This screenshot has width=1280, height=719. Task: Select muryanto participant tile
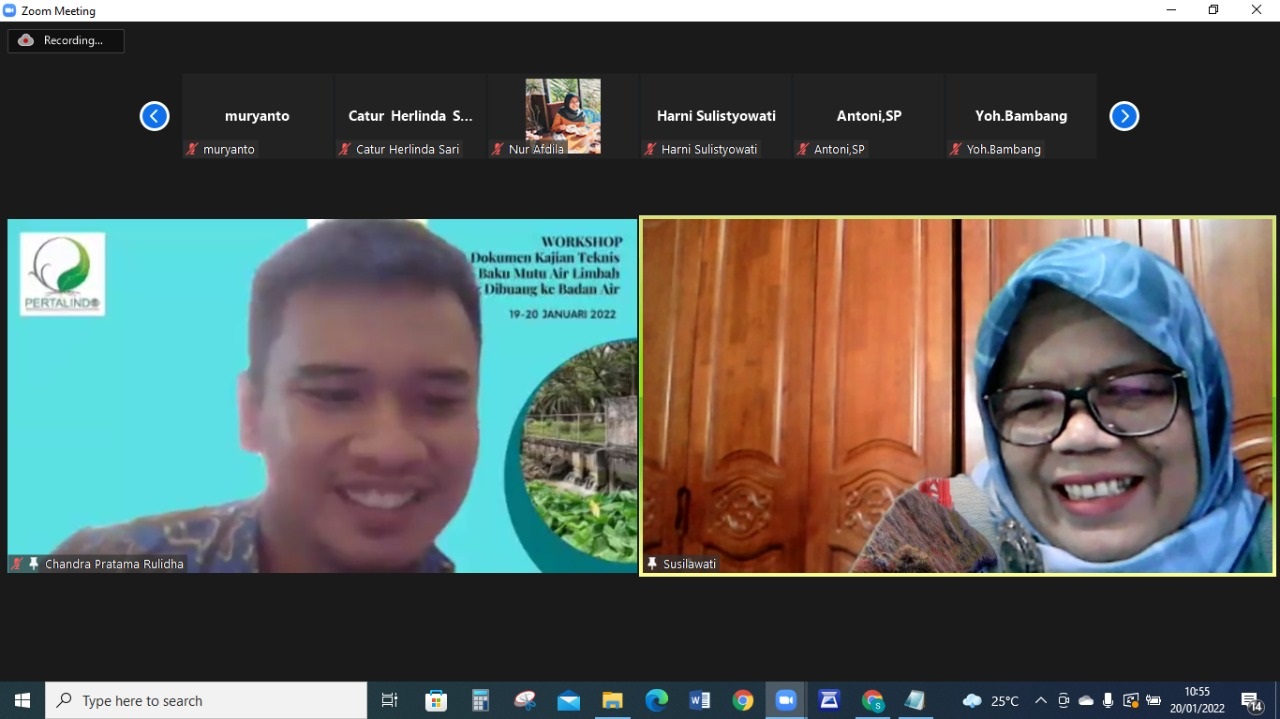[257, 116]
